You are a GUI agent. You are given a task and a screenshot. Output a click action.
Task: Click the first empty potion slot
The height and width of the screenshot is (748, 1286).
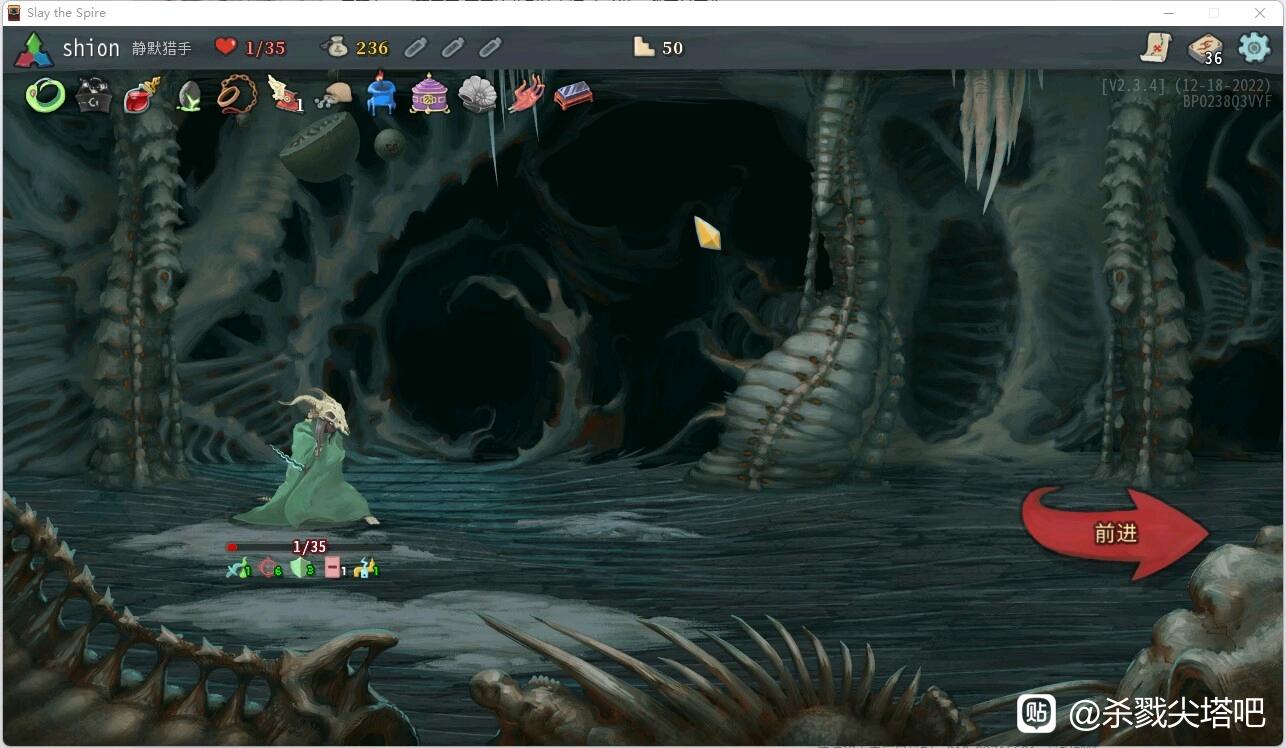[x=416, y=47]
